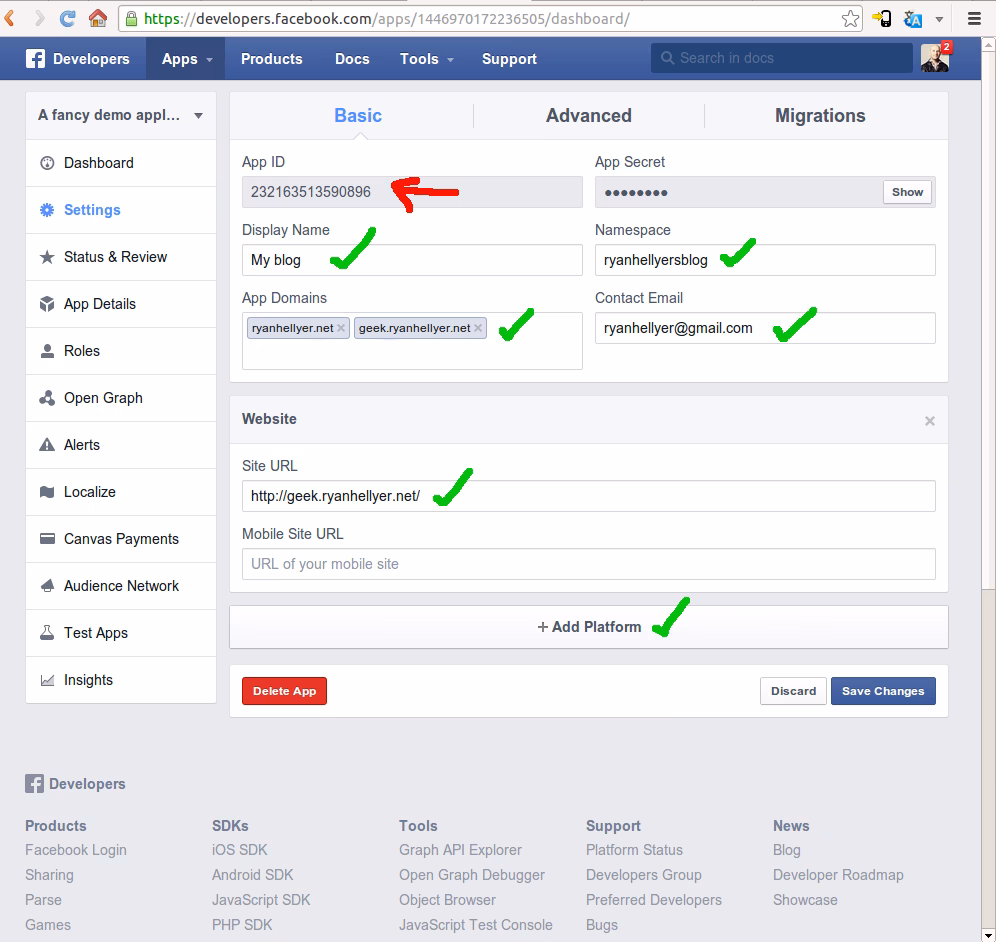Remove the ryanhellyer.net domain tag

(x=341, y=328)
